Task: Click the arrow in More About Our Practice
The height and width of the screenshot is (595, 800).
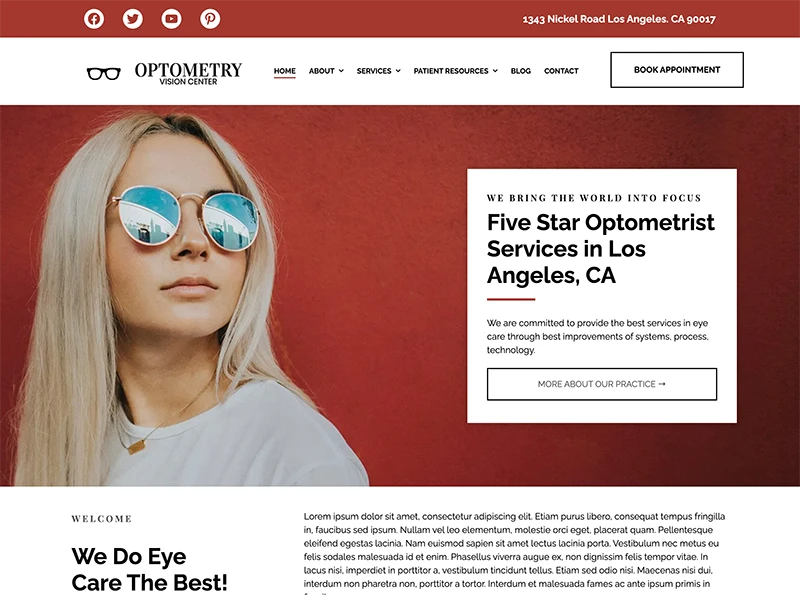Action: click(x=662, y=384)
